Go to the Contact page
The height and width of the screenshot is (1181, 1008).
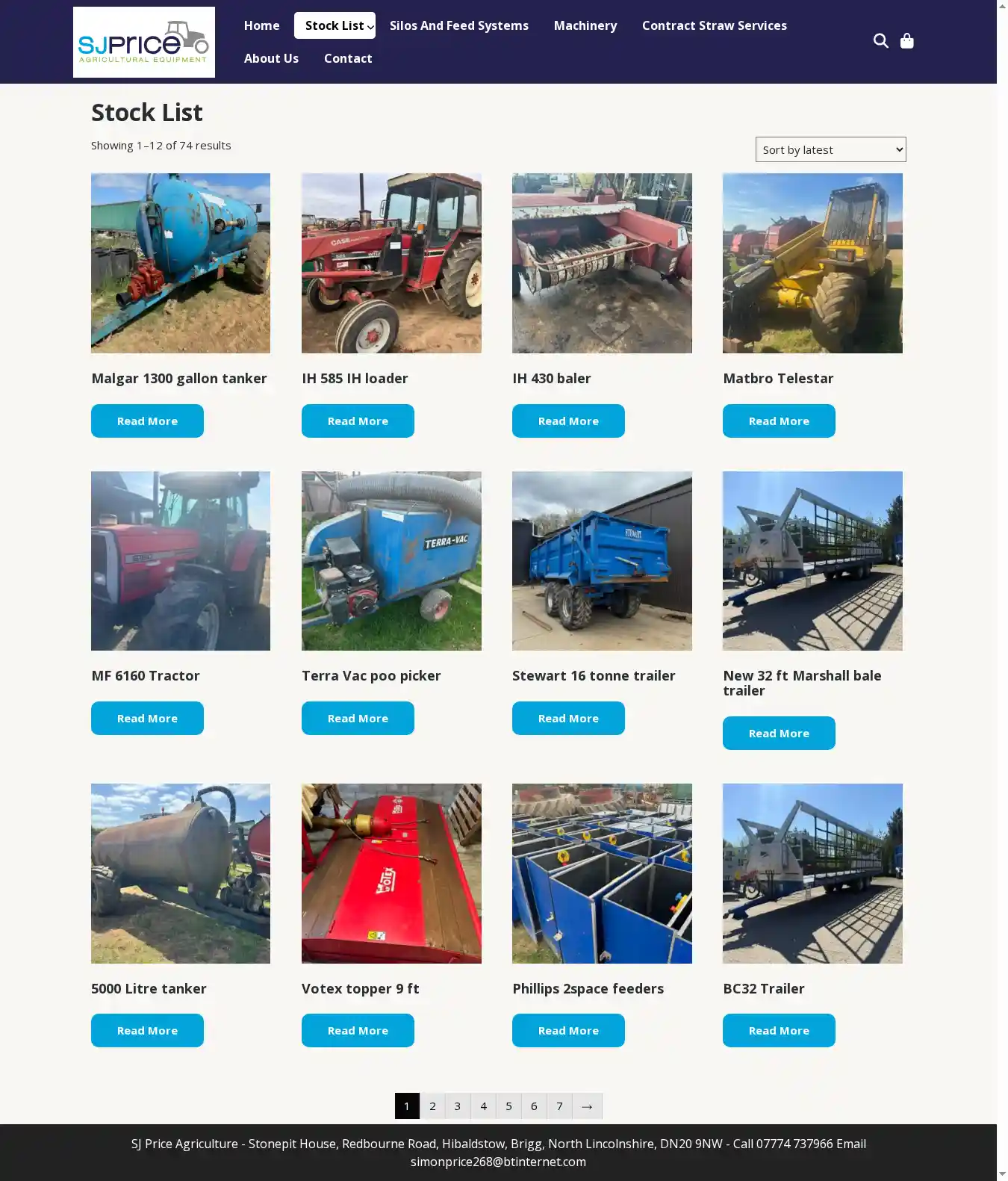coord(348,58)
